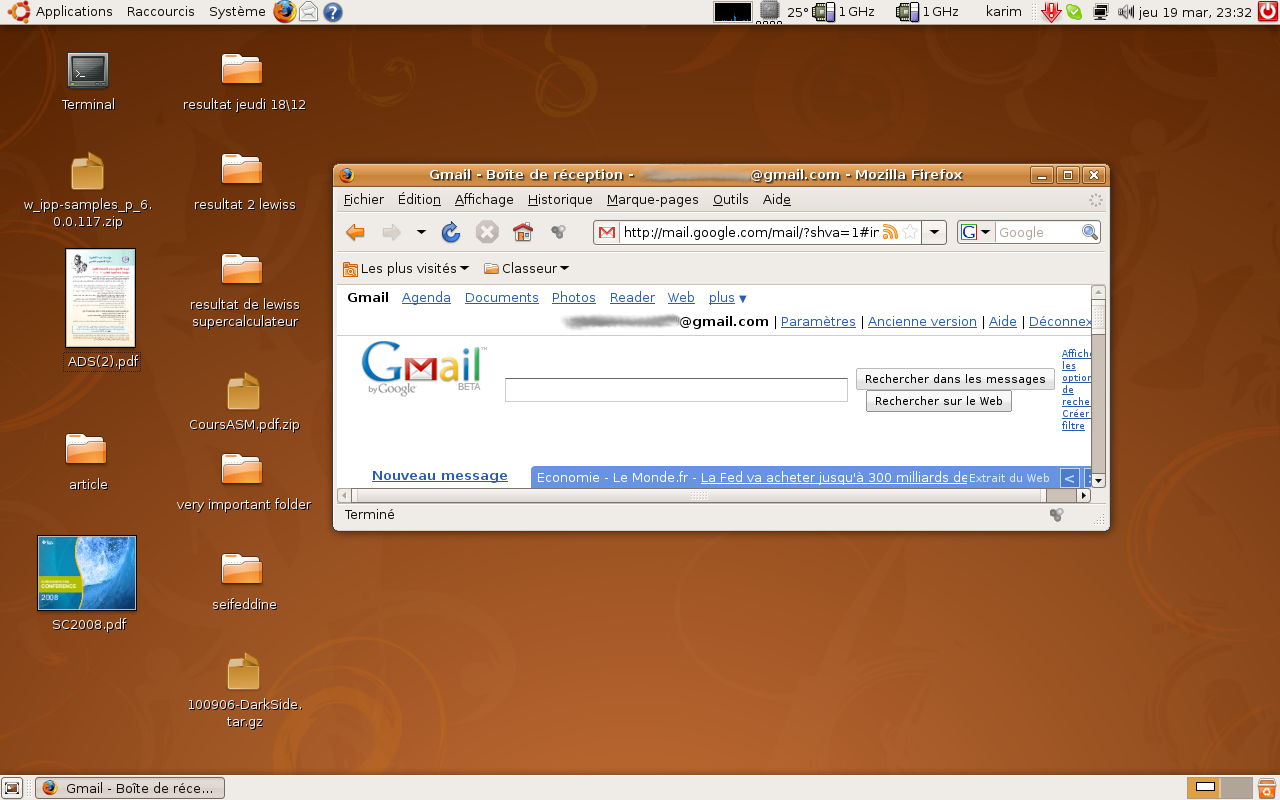This screenshot has height=800, width=1280.
Task: Click the network connection tray icon
Action: (x=1101, y=12)
